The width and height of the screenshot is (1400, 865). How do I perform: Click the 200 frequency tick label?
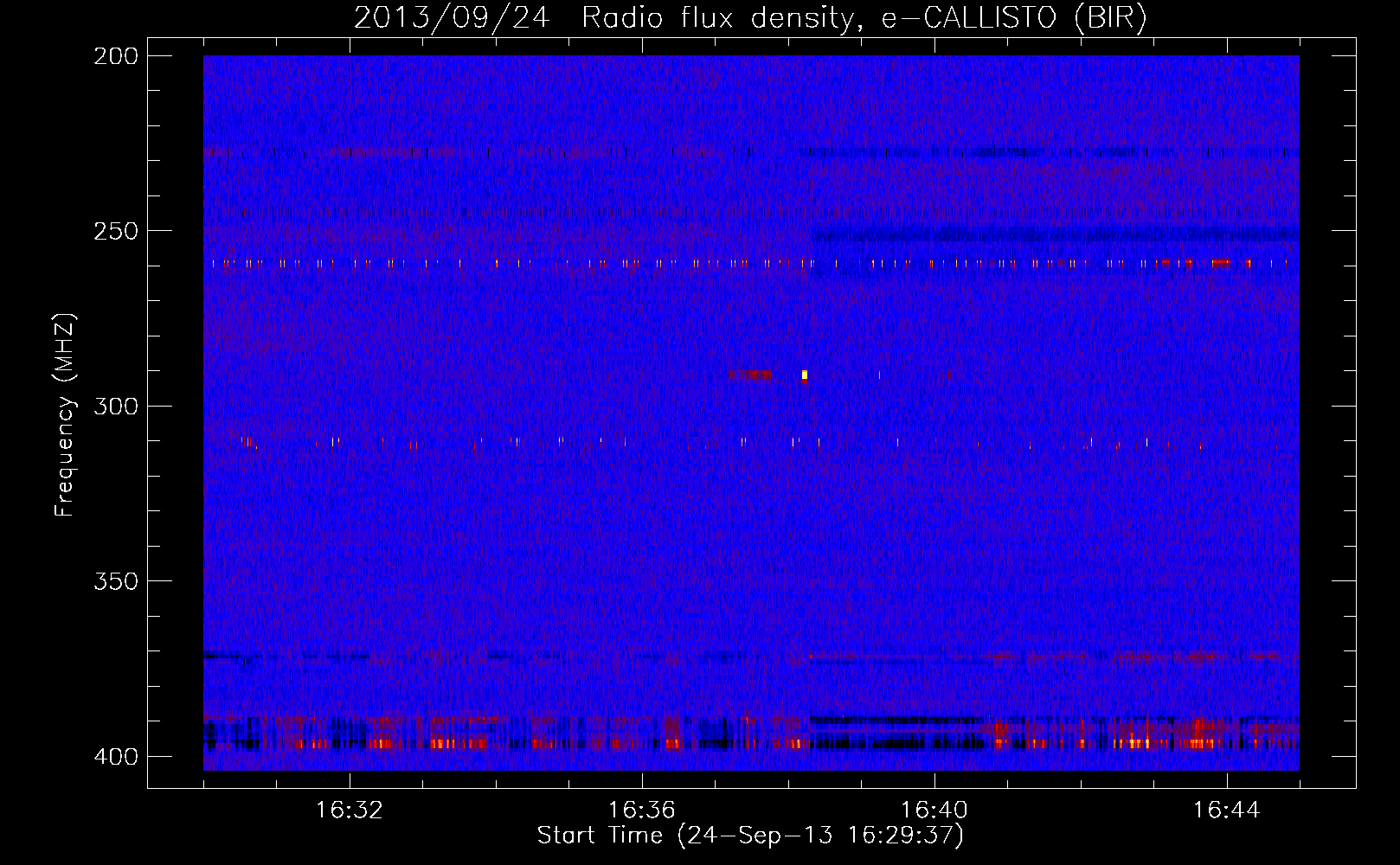116,56
